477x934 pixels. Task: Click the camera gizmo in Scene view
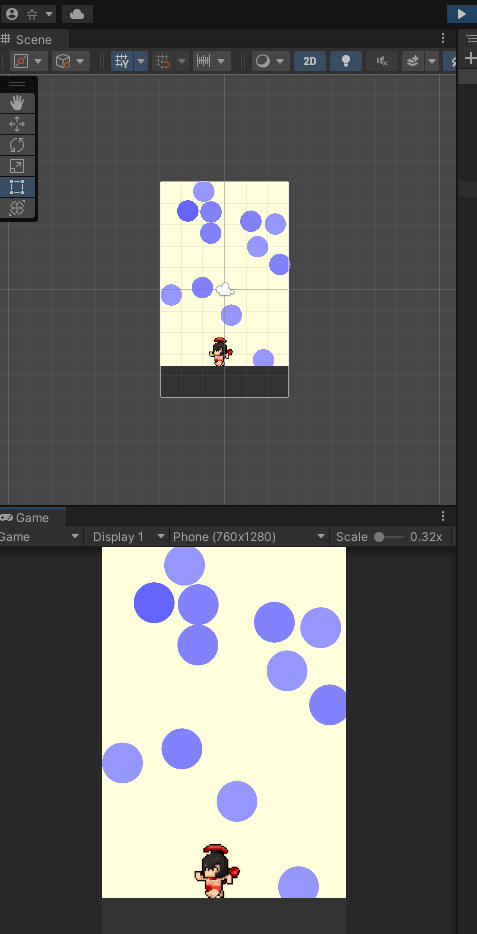click(x=225, y=290)
